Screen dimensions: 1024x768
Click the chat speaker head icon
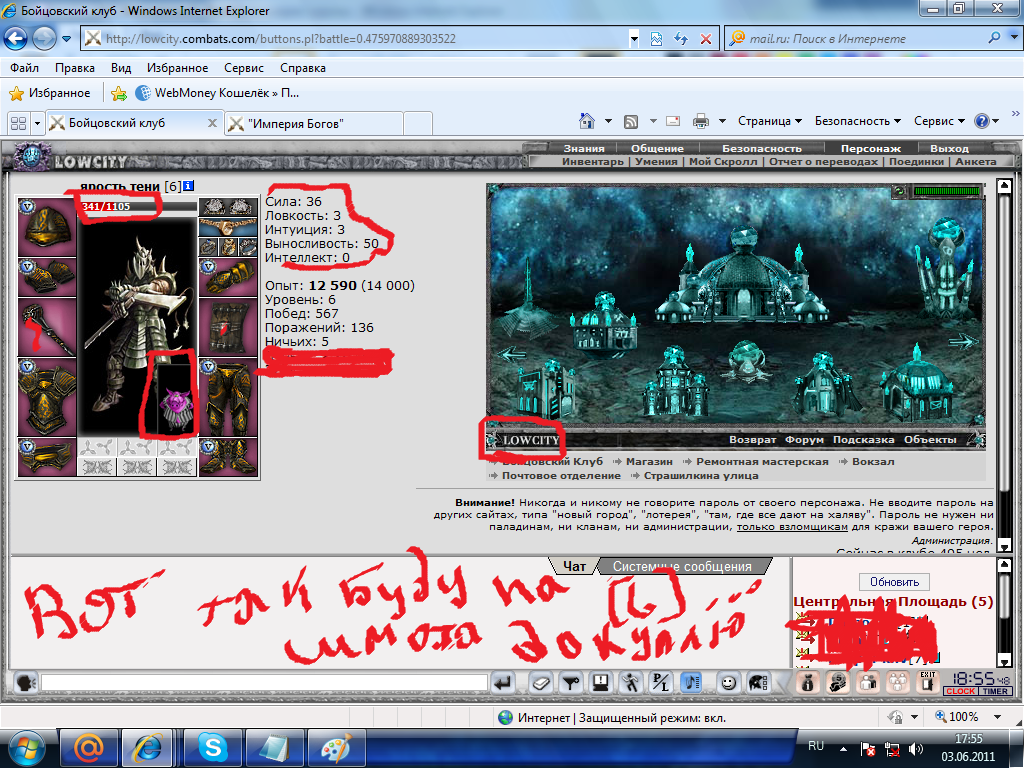tap(25, 683)
